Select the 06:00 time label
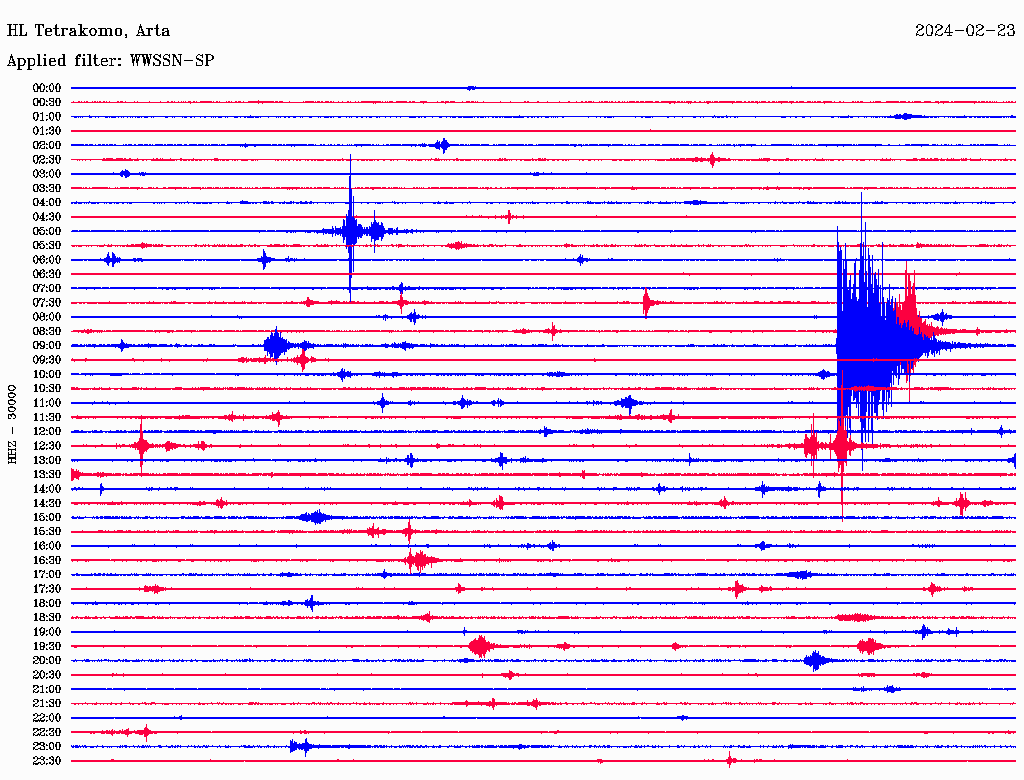Viewport: 1024px width, 780px height. click(47, 259)
